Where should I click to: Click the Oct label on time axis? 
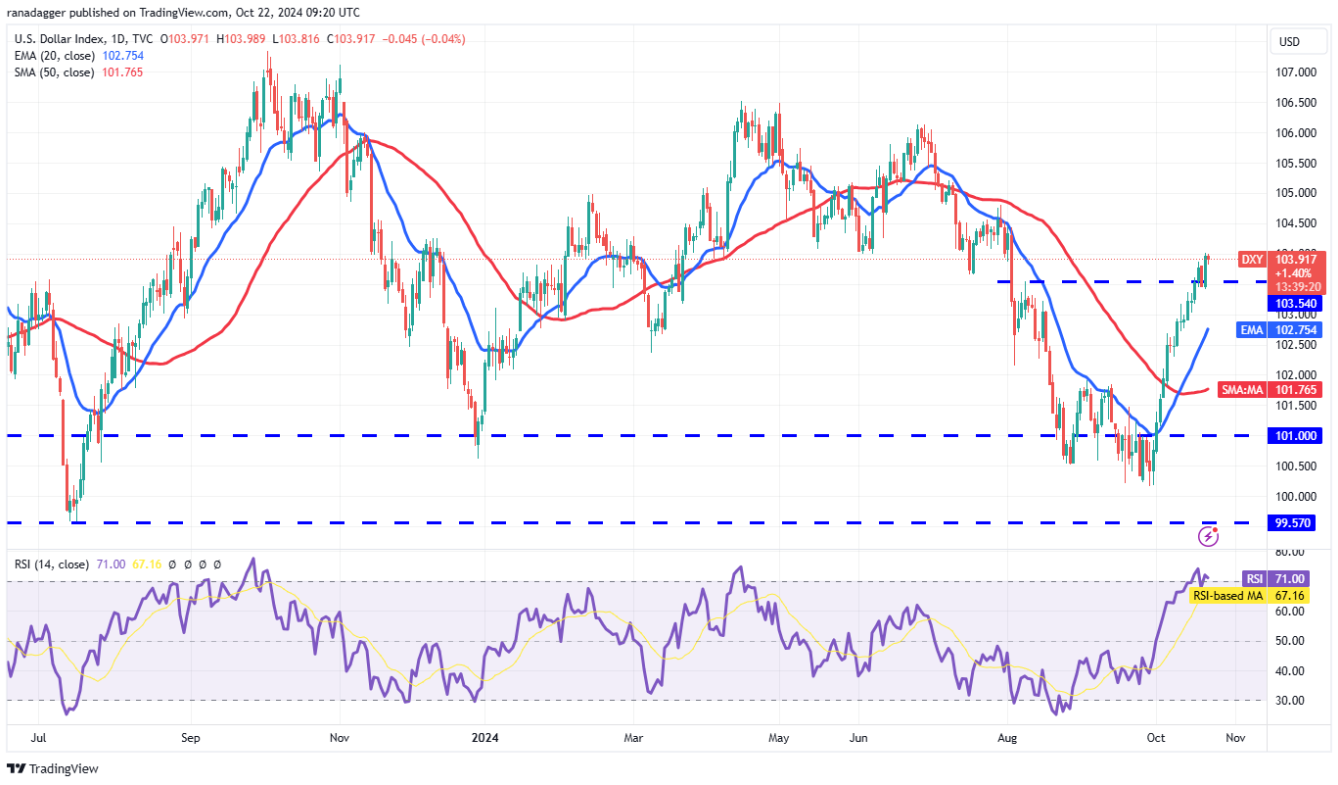1156,737
